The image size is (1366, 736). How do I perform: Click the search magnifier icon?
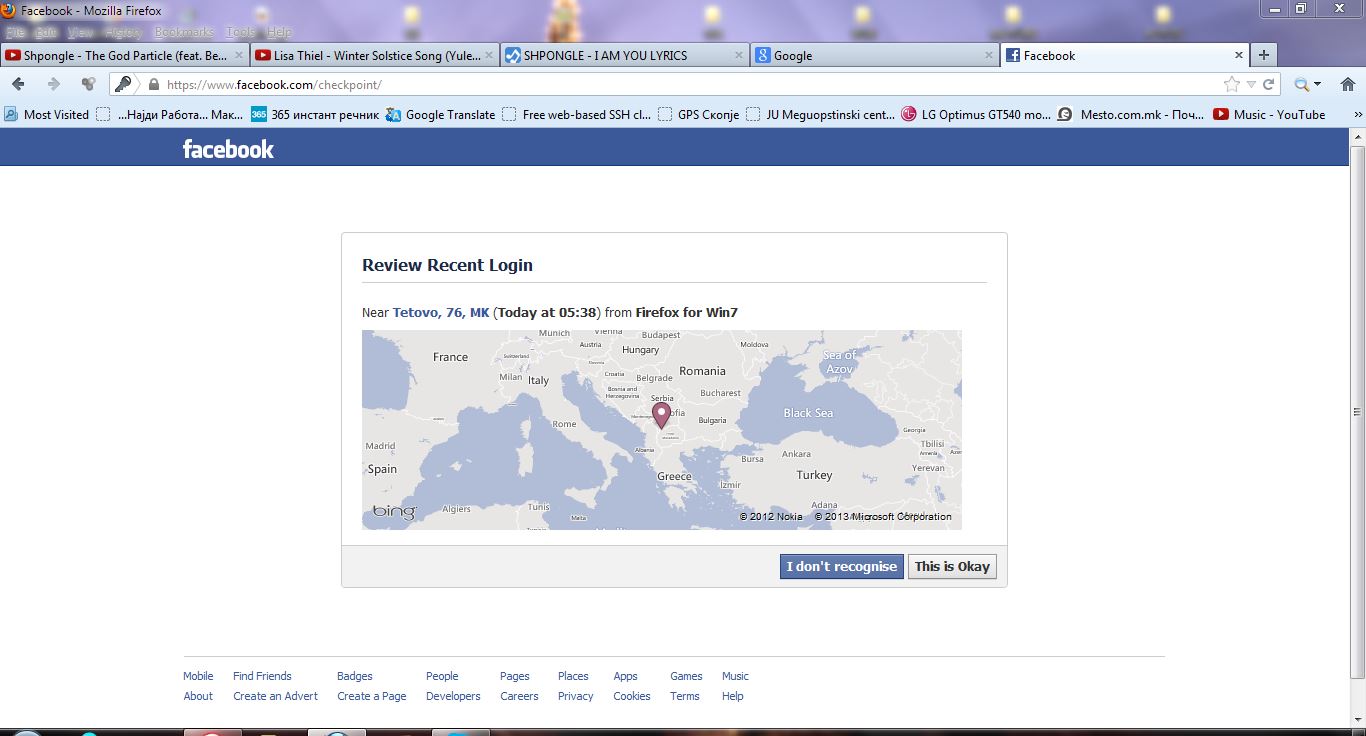(1301, 84)
